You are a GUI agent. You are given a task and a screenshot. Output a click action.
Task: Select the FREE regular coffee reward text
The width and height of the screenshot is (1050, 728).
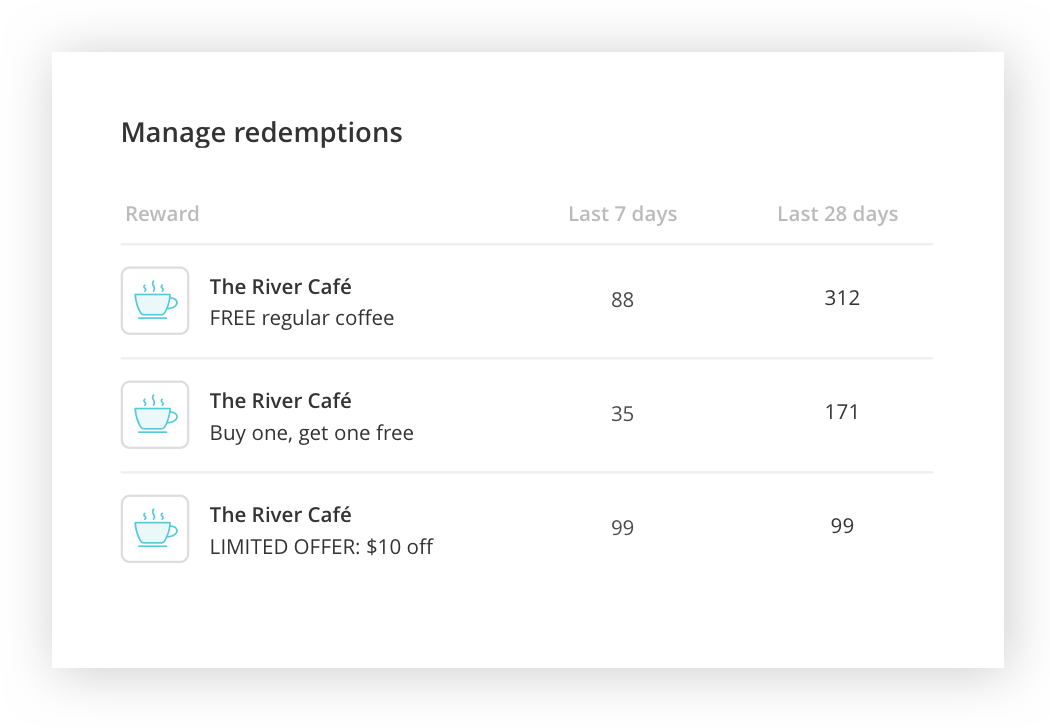click(x=302, y=318)
